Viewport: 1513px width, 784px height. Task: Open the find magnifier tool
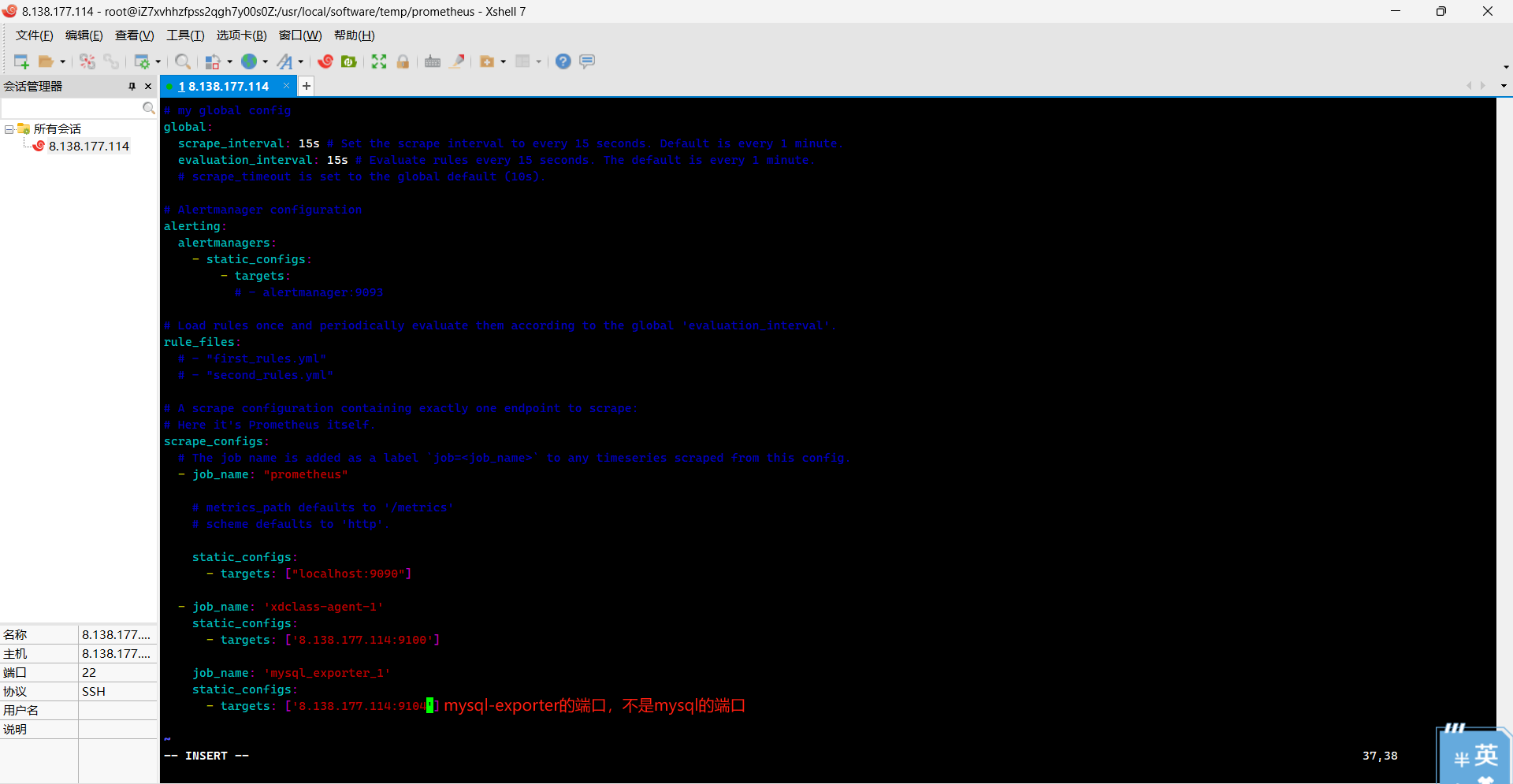pyautogui.click(x=183, y=61)
